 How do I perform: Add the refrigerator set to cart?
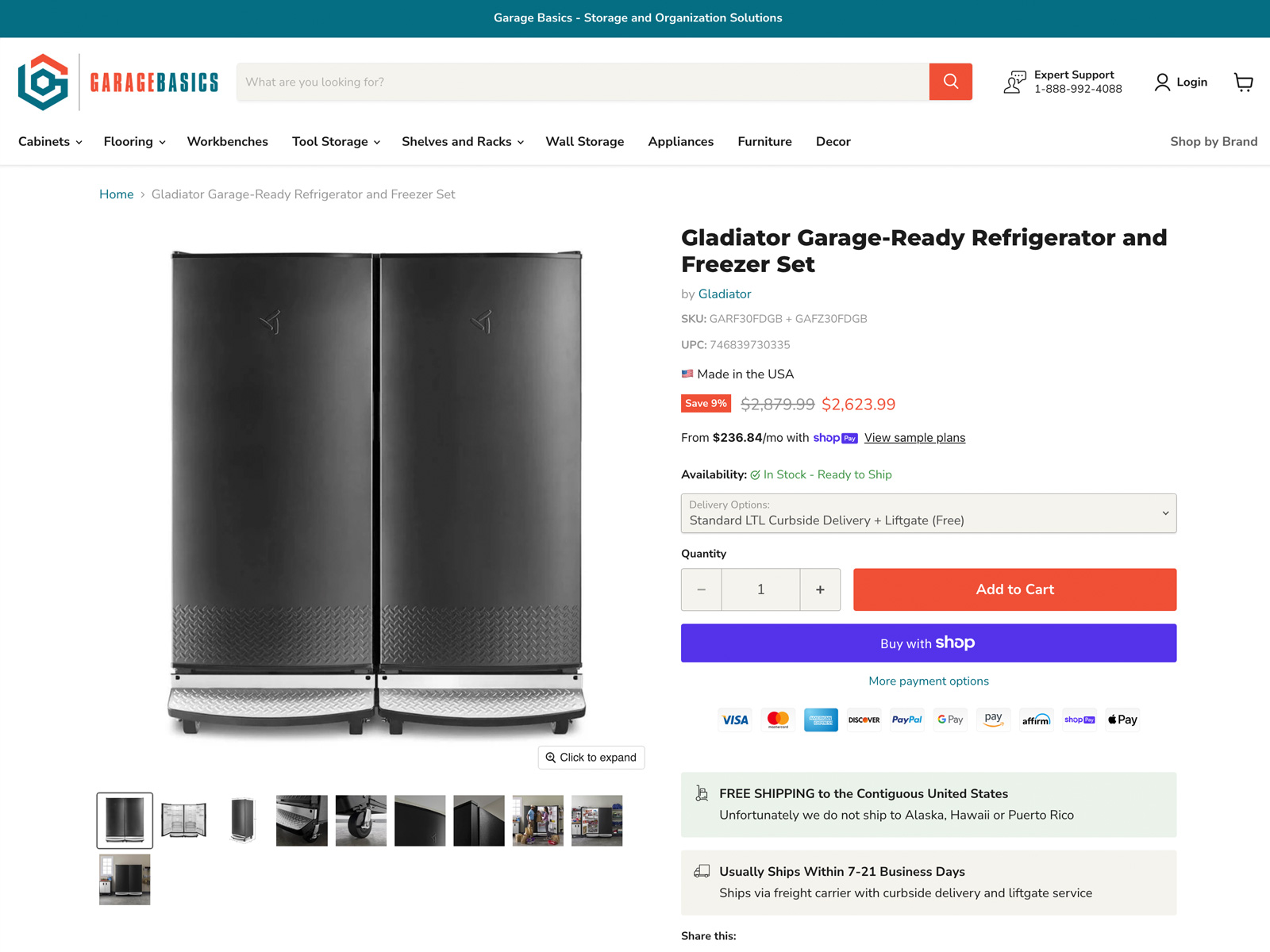1014,589
